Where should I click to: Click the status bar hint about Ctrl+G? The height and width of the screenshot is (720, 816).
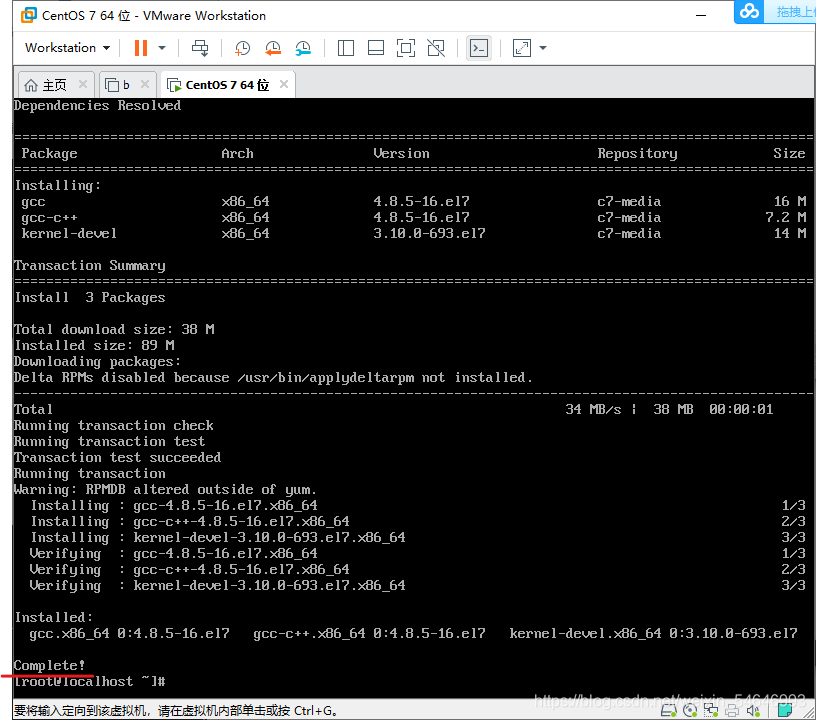(x=175, y=710)
